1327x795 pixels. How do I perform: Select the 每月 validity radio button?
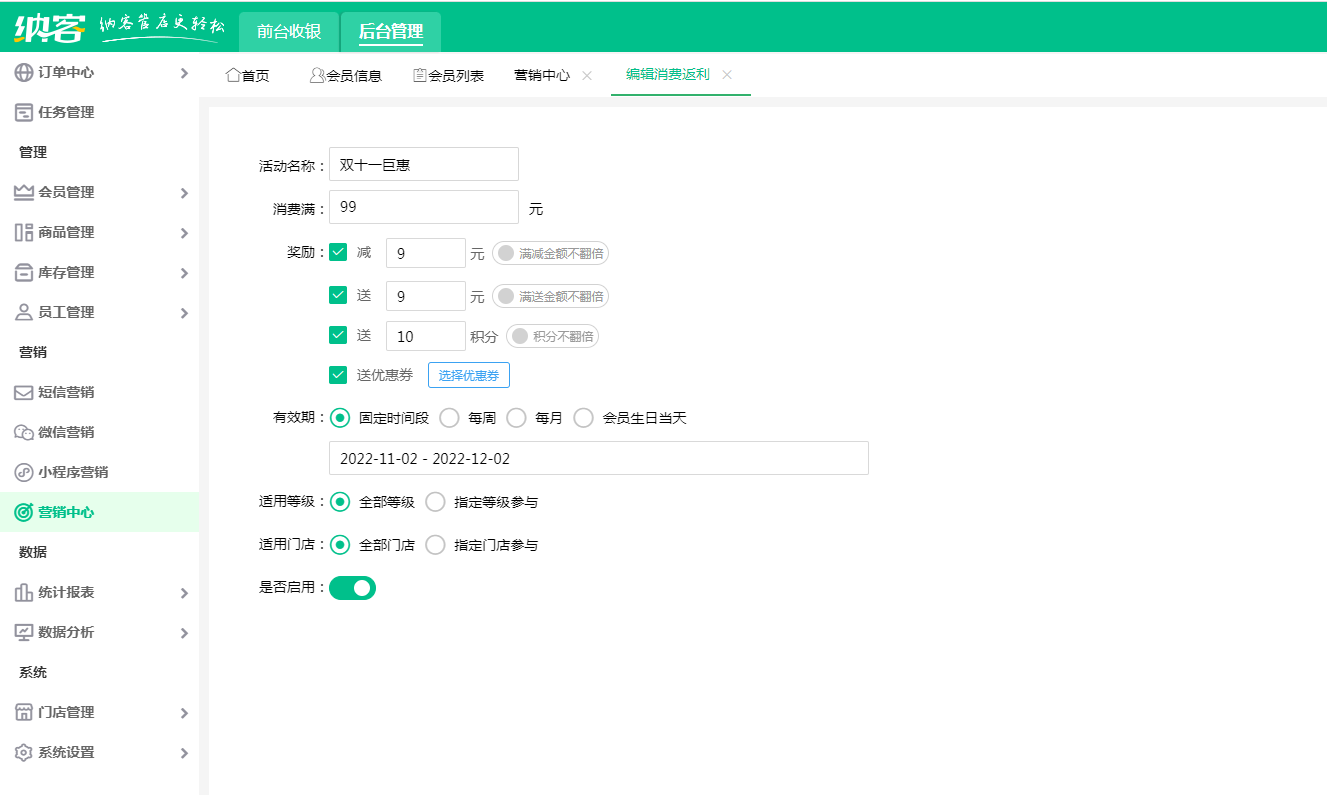coord(515,418)
